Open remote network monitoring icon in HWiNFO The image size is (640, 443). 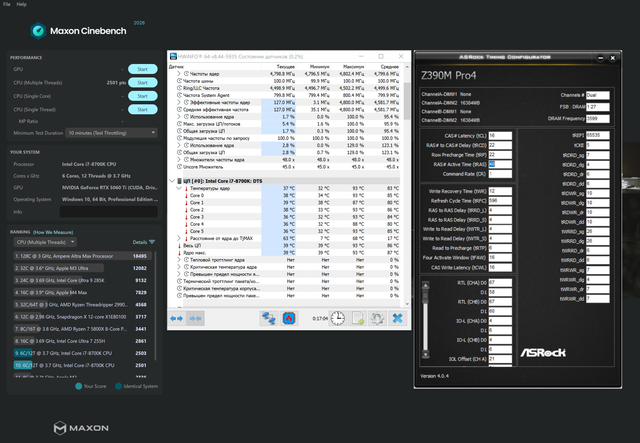[x=269, y=318]
